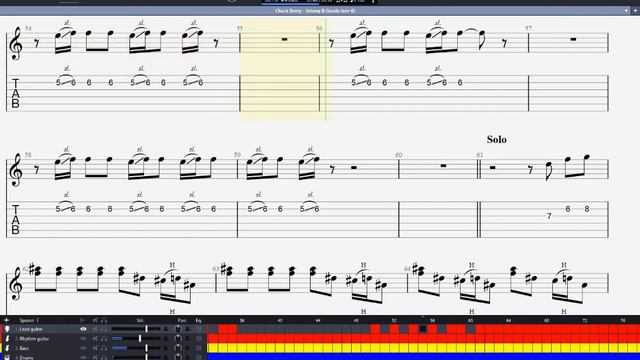Select the Drums track name
640x360 pixels.
[x=26, y=358]
